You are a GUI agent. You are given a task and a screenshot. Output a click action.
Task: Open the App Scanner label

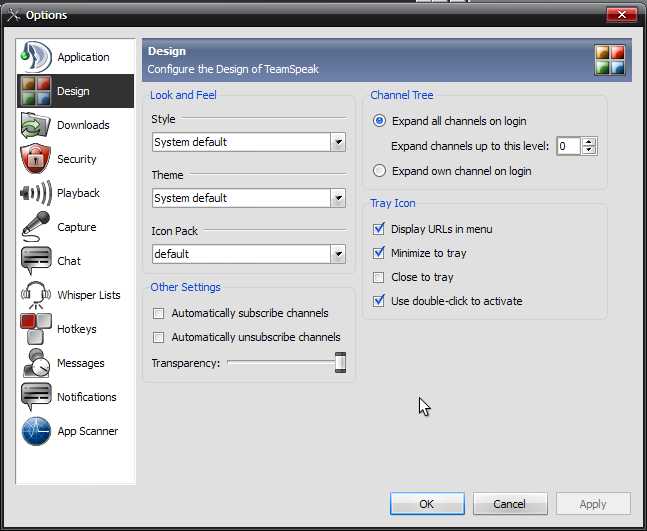[87, 431]
